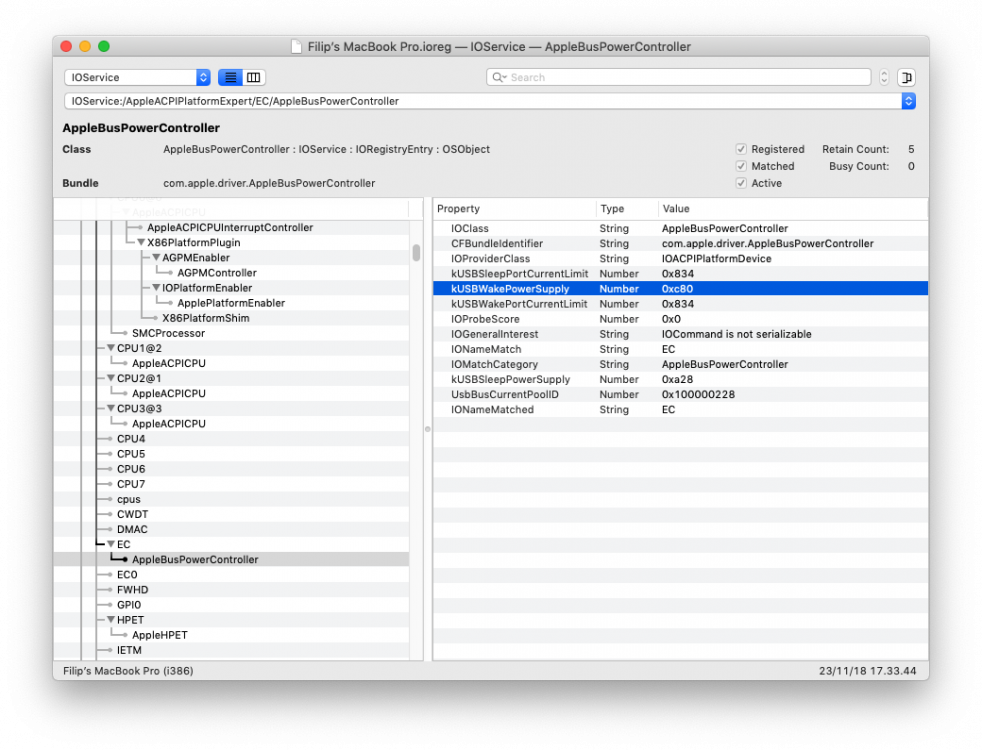Toggle the Registered checkbox
This screenshot has width=982, height=750.
(742, 149)
